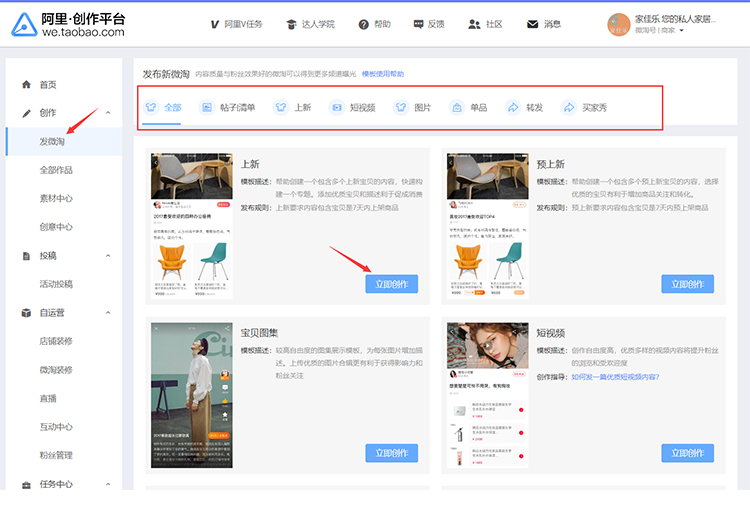Select the 上新 template tab

click(x=292, y=108)
